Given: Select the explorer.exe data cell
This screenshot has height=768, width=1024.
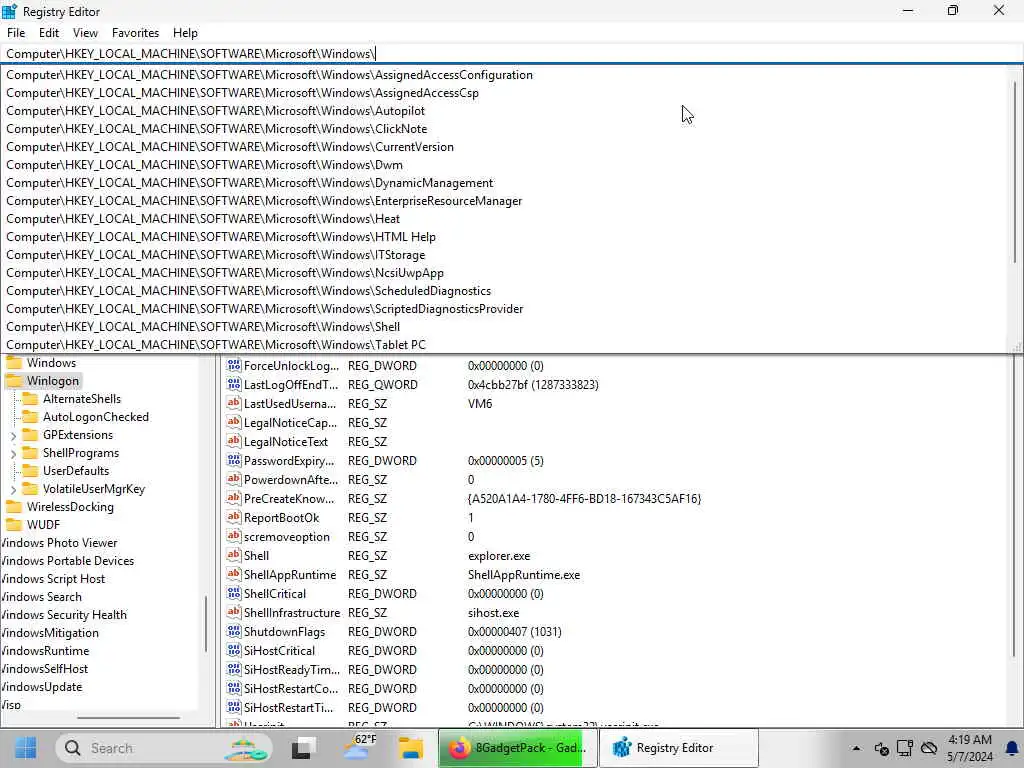Looking at the screenshot, I should click(499, 556).
